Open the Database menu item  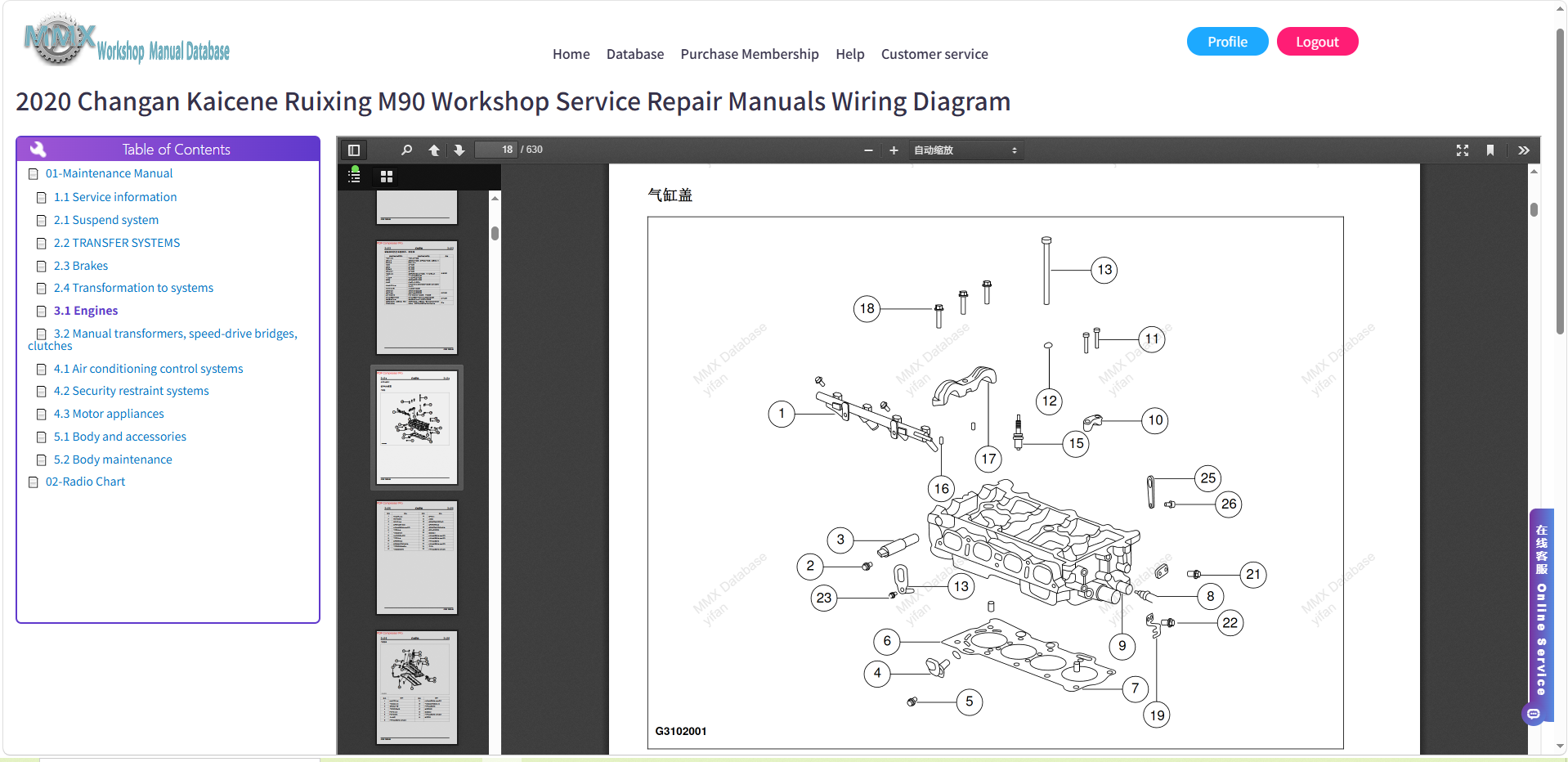(635, 54)
